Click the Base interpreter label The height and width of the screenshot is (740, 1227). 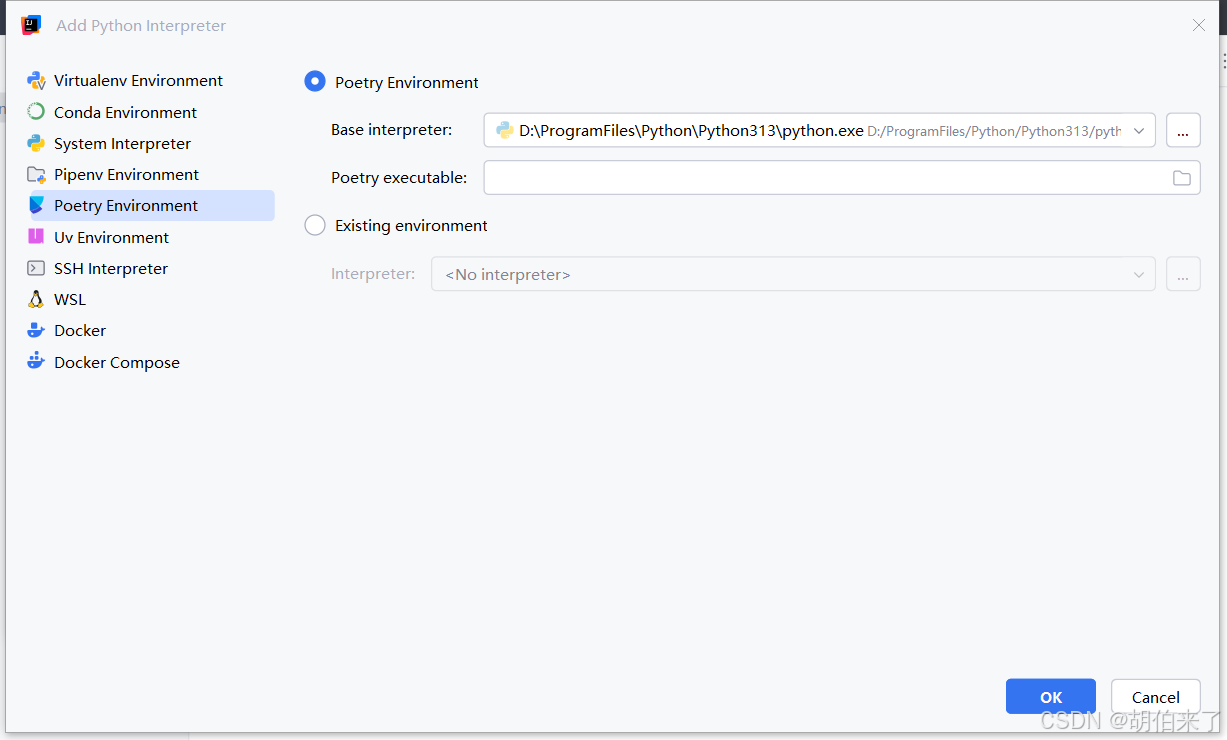(x=391, y=130)
